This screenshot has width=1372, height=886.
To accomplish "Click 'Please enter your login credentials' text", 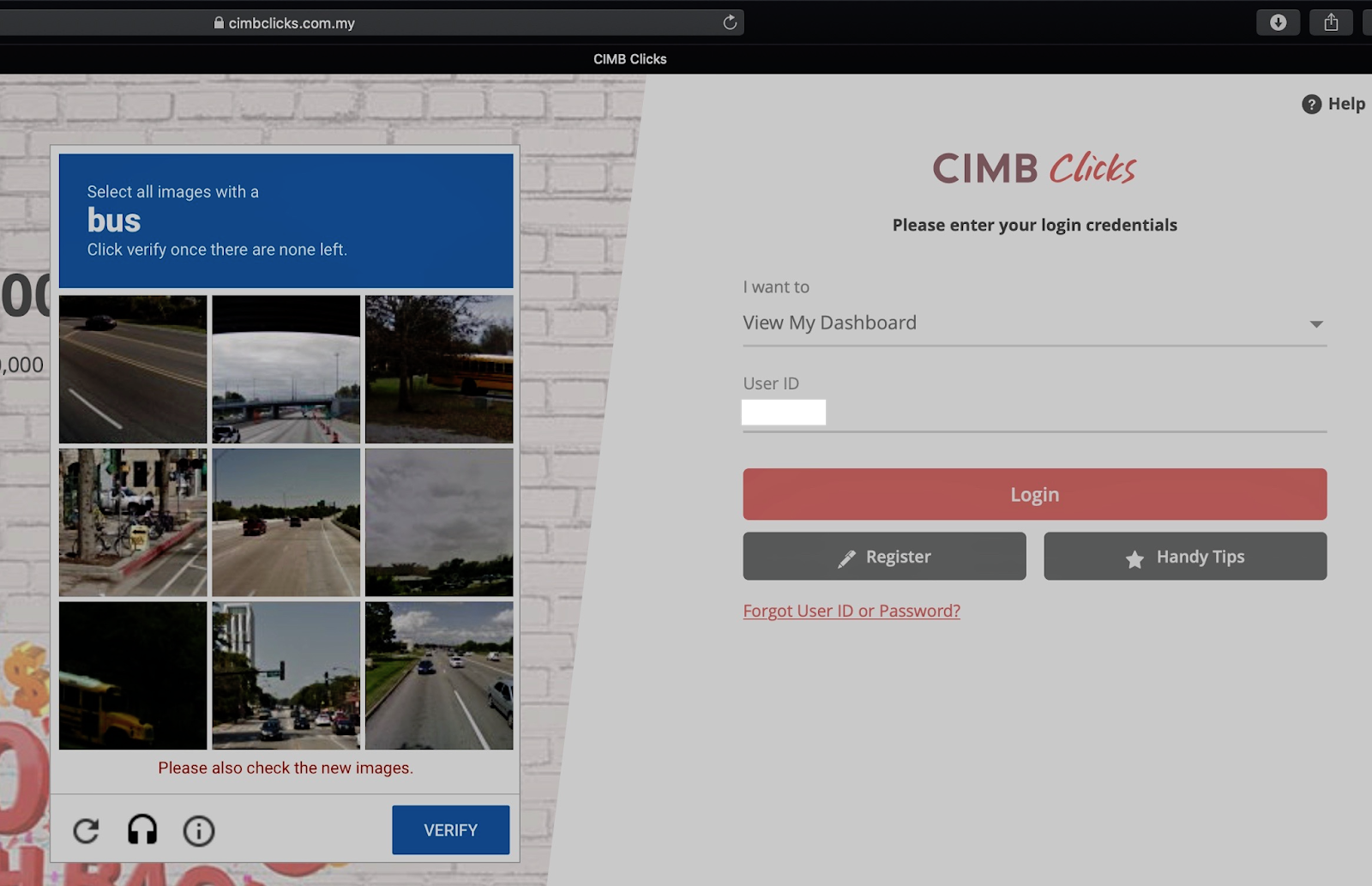I will (x=1034, y=225).
